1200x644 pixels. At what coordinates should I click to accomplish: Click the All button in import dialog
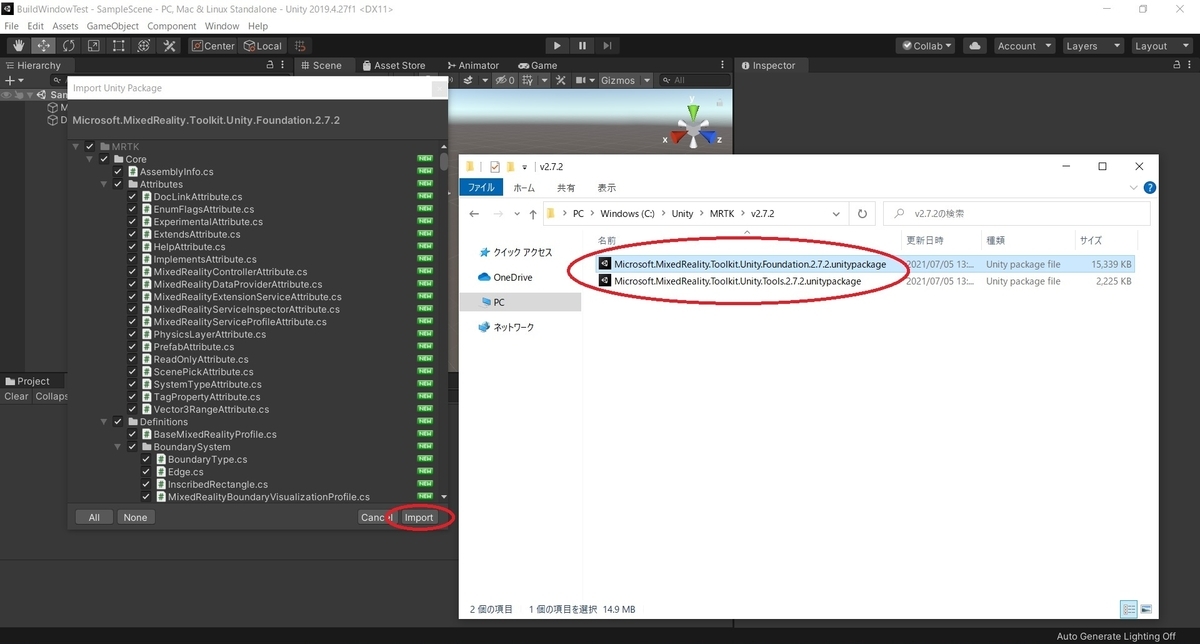click(x=94, y=517)
